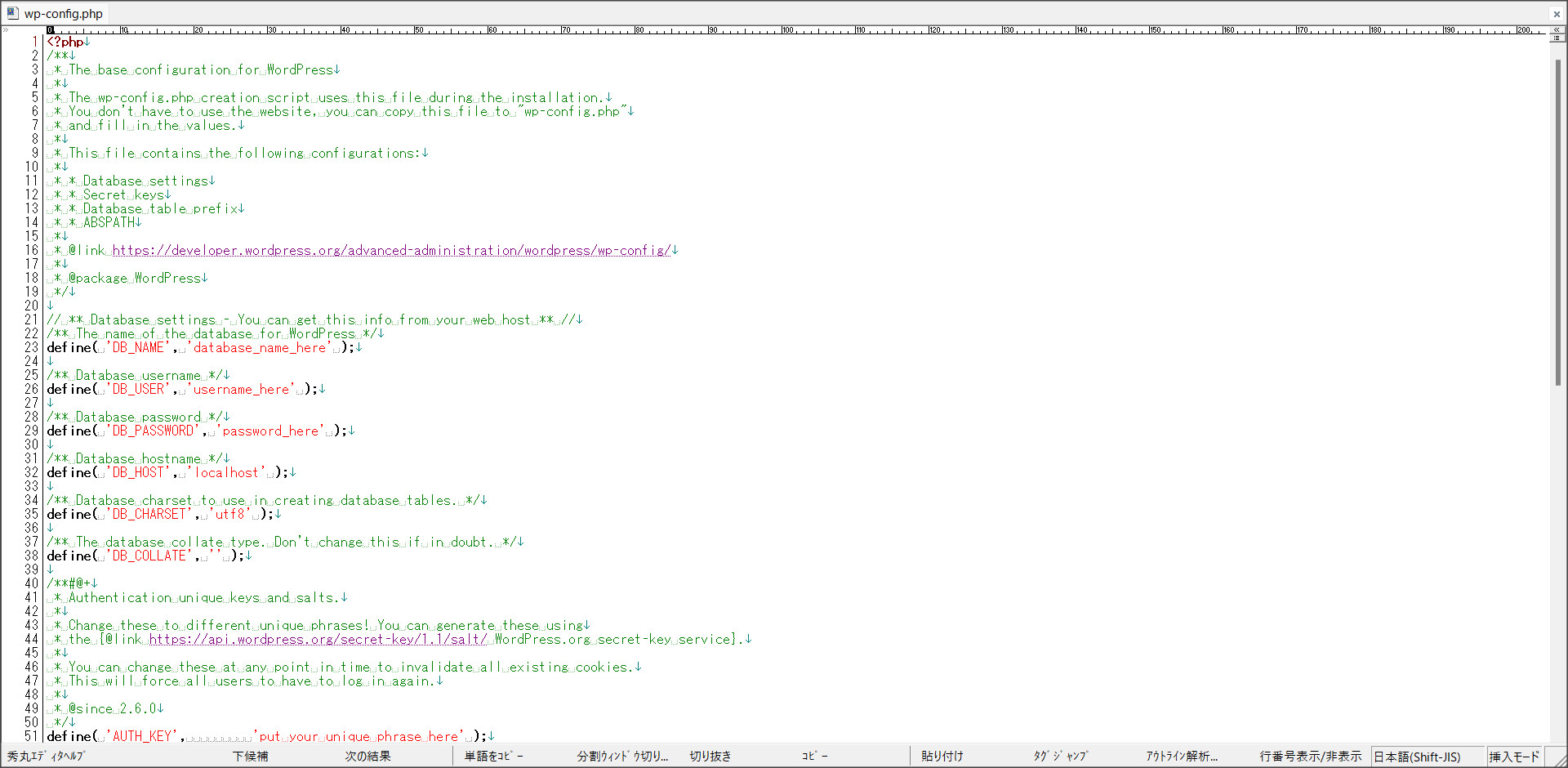Toggle 行番号表示/非表示 line number display

1310,757
